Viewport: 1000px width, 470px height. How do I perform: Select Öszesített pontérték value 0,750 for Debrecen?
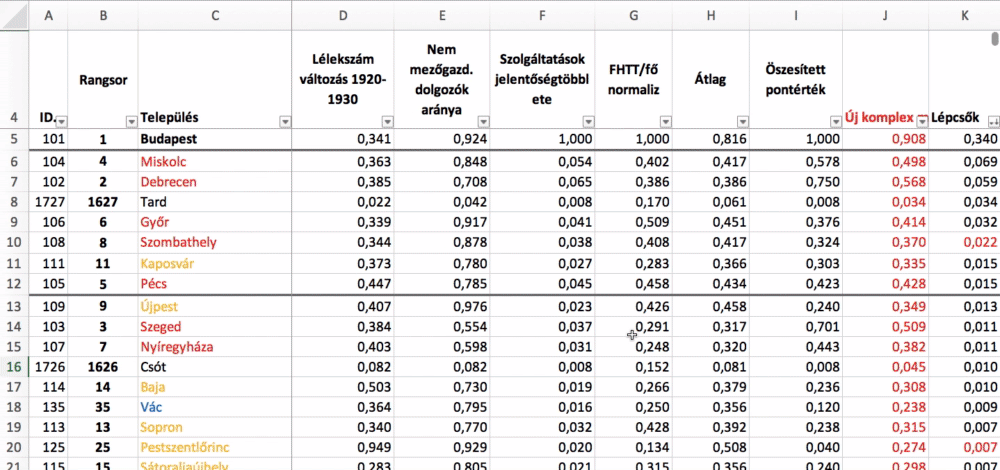click(x=796, y=182)
